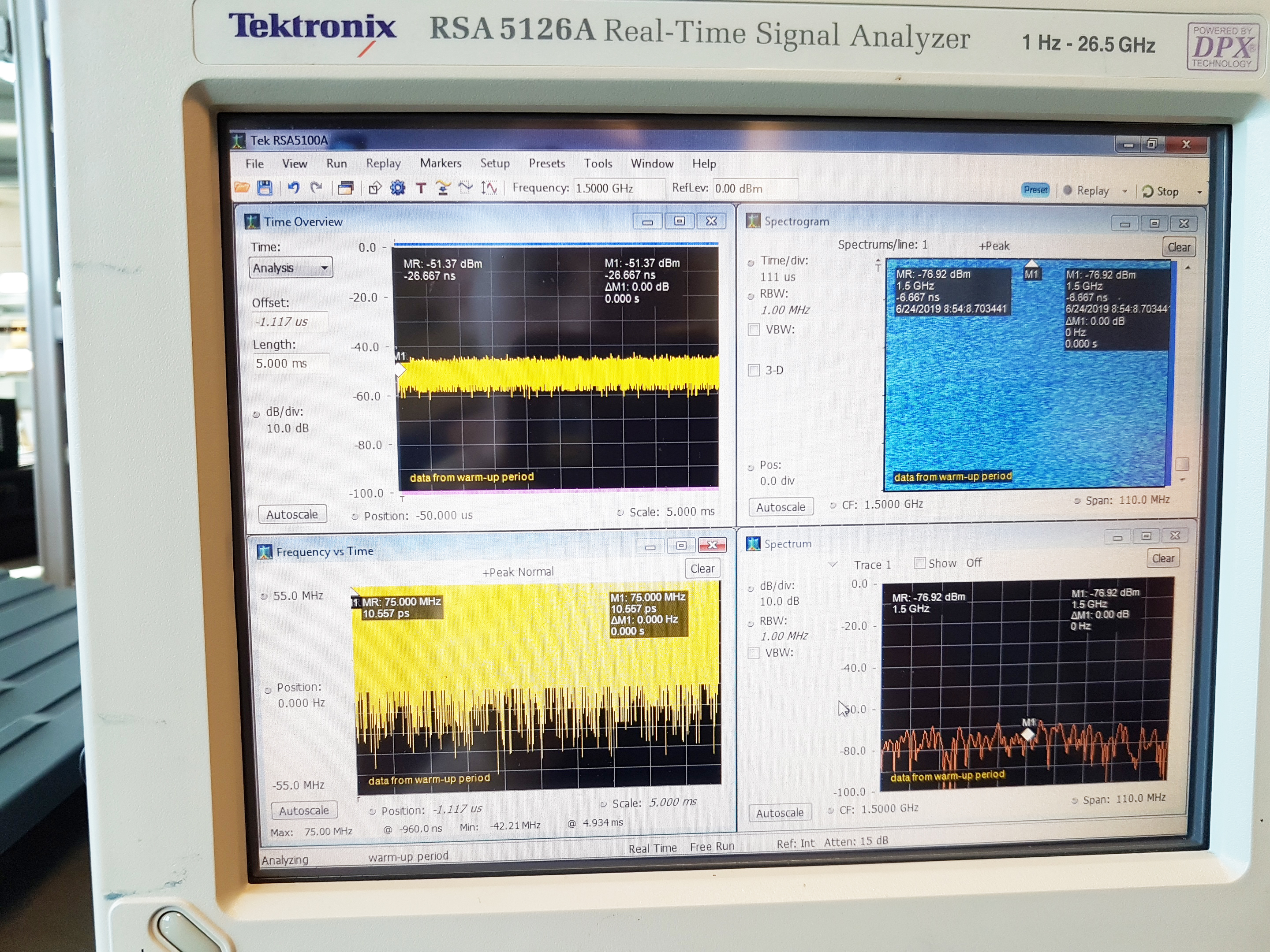Image resolution: width=1270 pixels, height=952 pixels.
Task: Click the export arrow-box toolbar icon
Action: point(375,188)
